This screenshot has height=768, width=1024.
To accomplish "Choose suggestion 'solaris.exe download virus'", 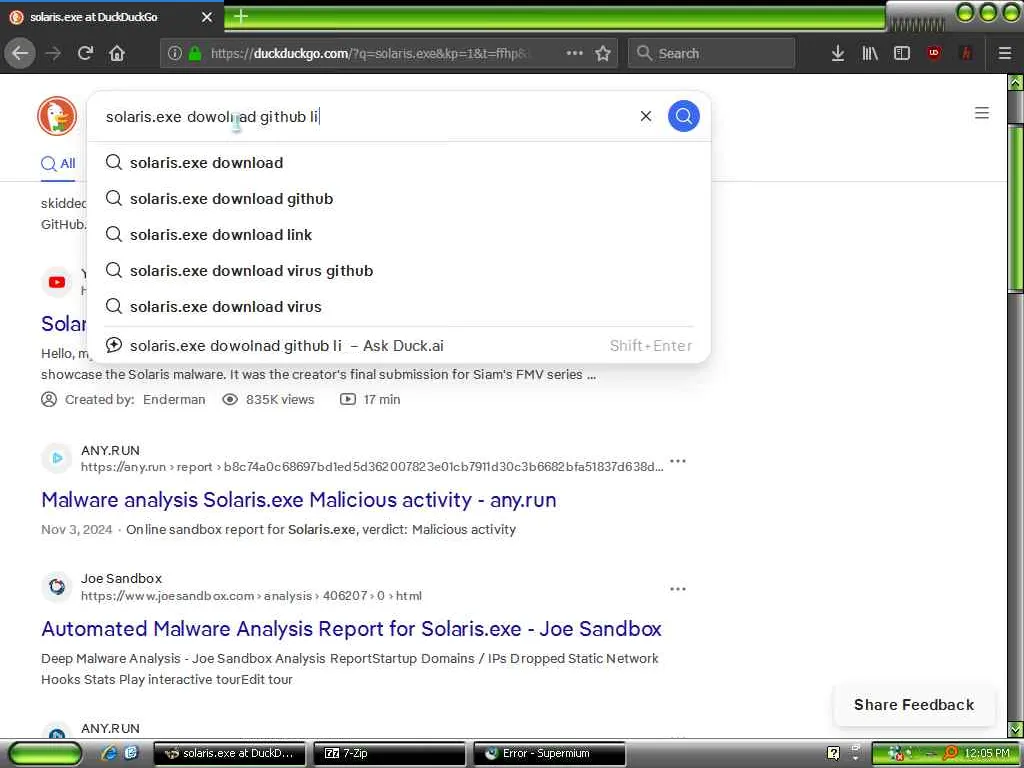I will pyautogui.click(x=398, y=306).
